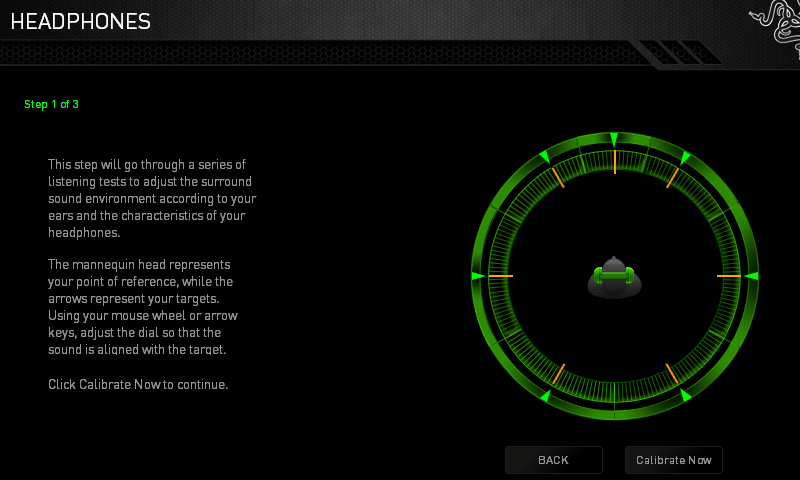This screenshot has width=800, height=480.
Task: Click the upper-right orange dial marker
Action: (672, 178)
